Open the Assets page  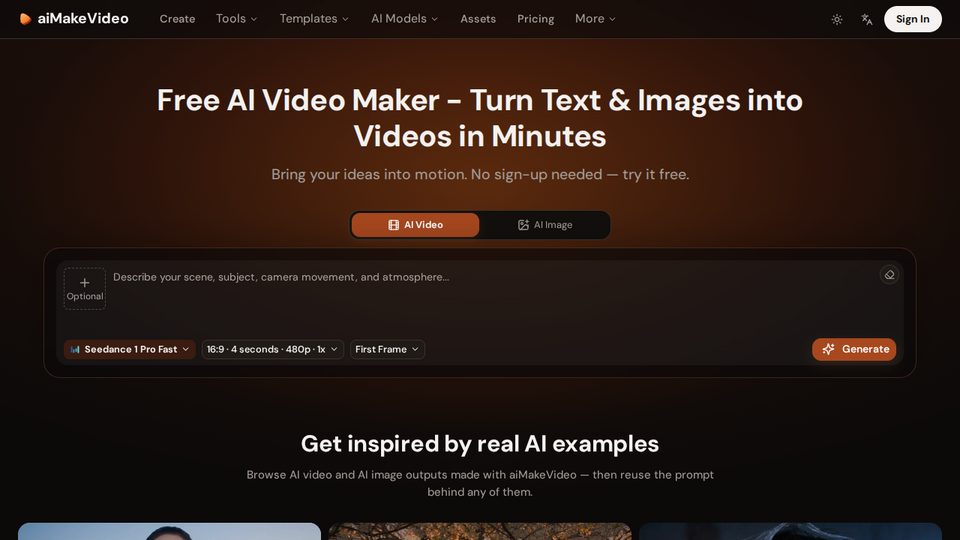click(x=478, y=19)
